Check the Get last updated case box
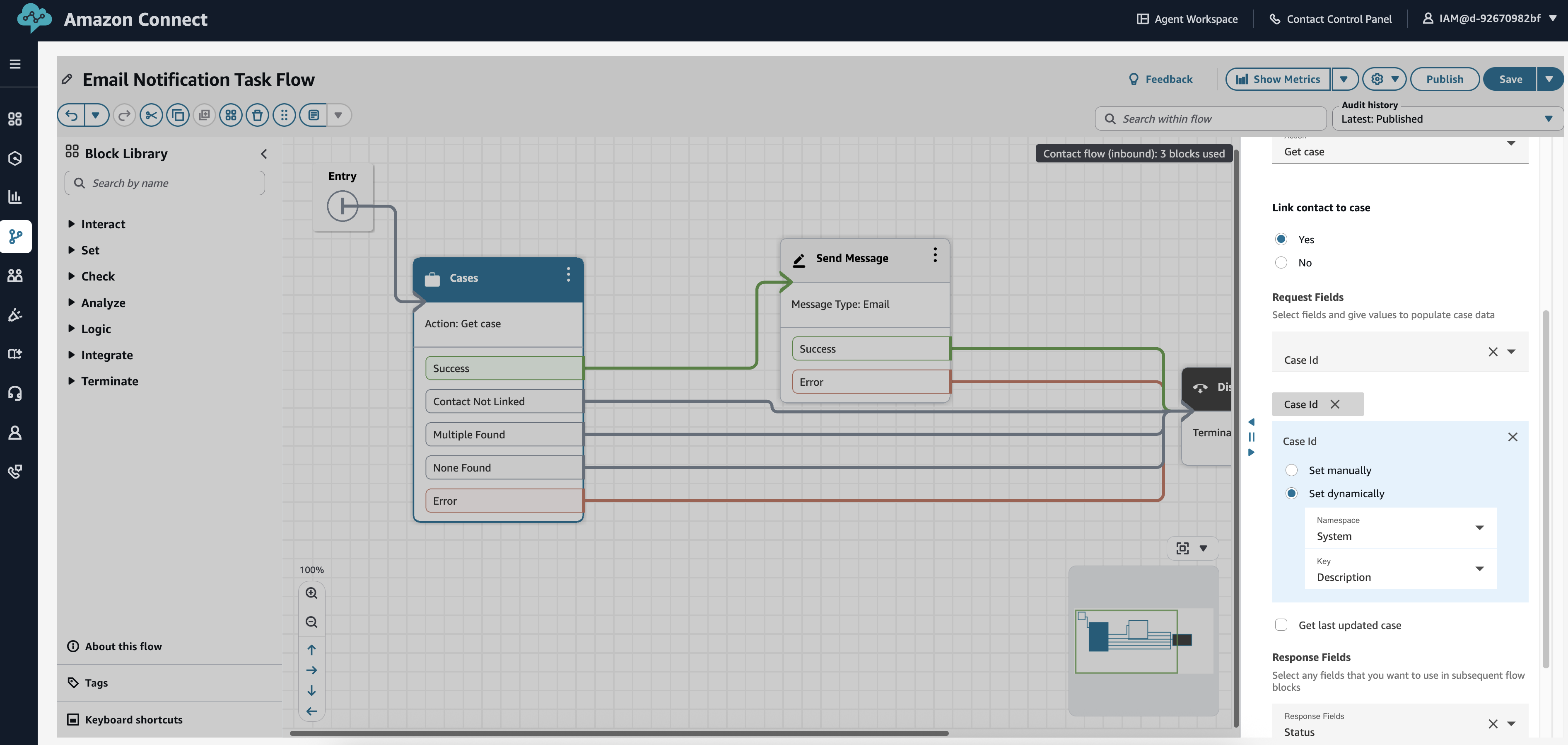Viewport: 1568px width, 745px height. point(1281,625)
